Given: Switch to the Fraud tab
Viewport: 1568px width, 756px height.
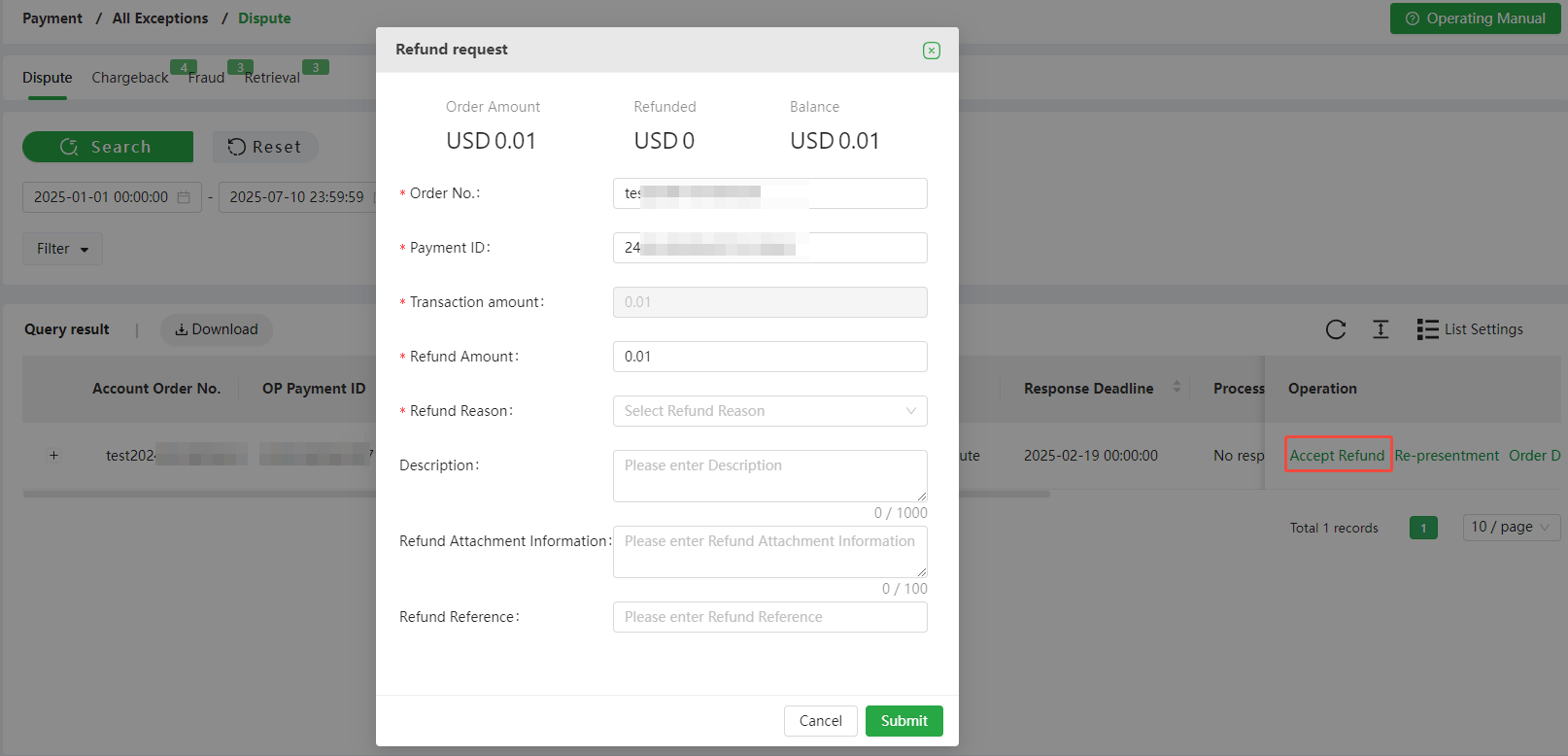Looking at the screenshot, I should coord(206,78).
